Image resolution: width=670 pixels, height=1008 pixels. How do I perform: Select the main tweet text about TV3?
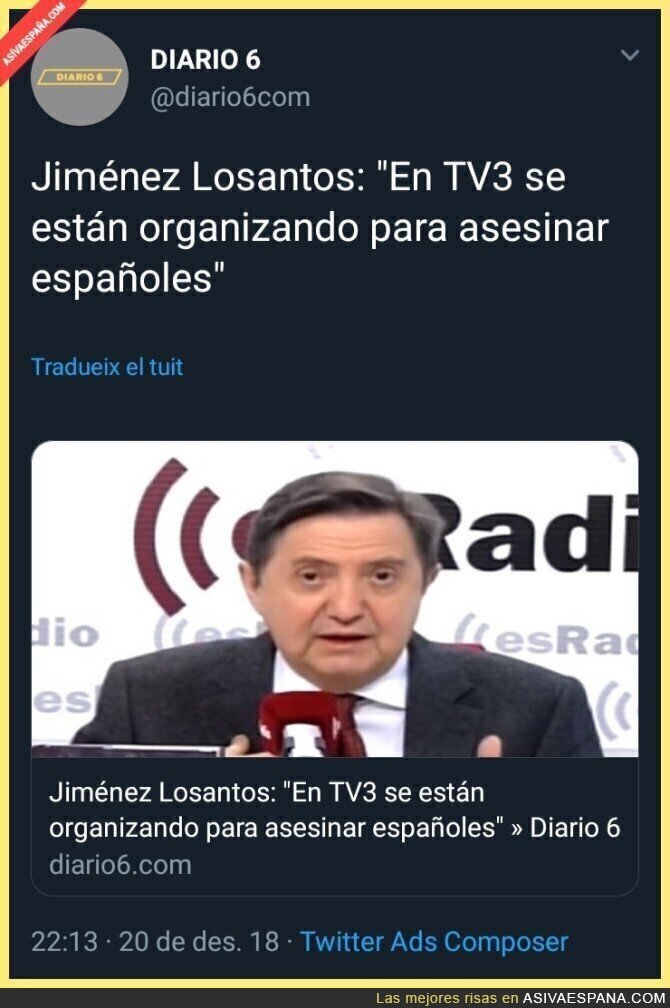point(320,228)
